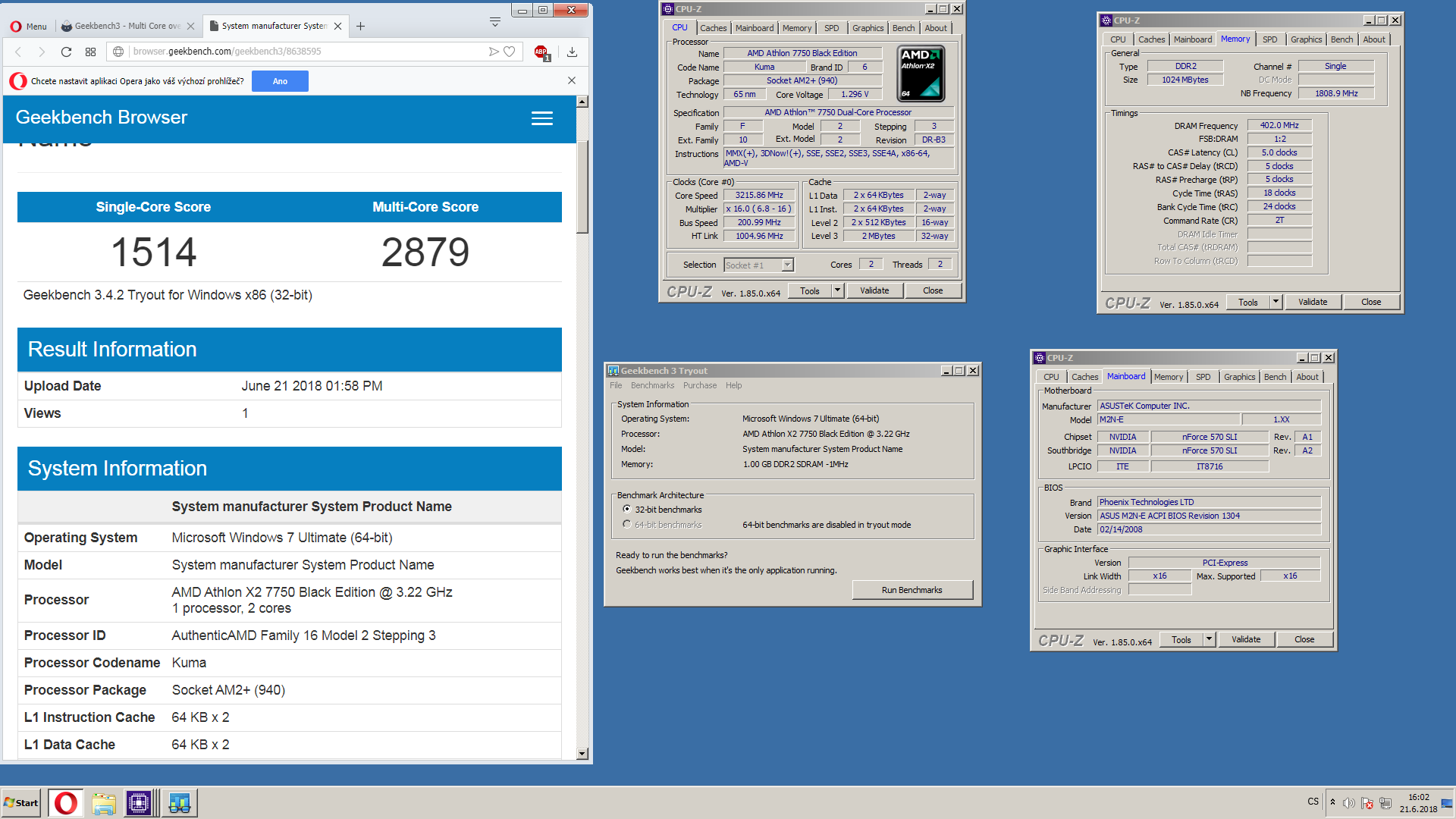Expand Tools dropdown arrow in CPU tab window
1456x819 pixels.
(x=837, y=290)
